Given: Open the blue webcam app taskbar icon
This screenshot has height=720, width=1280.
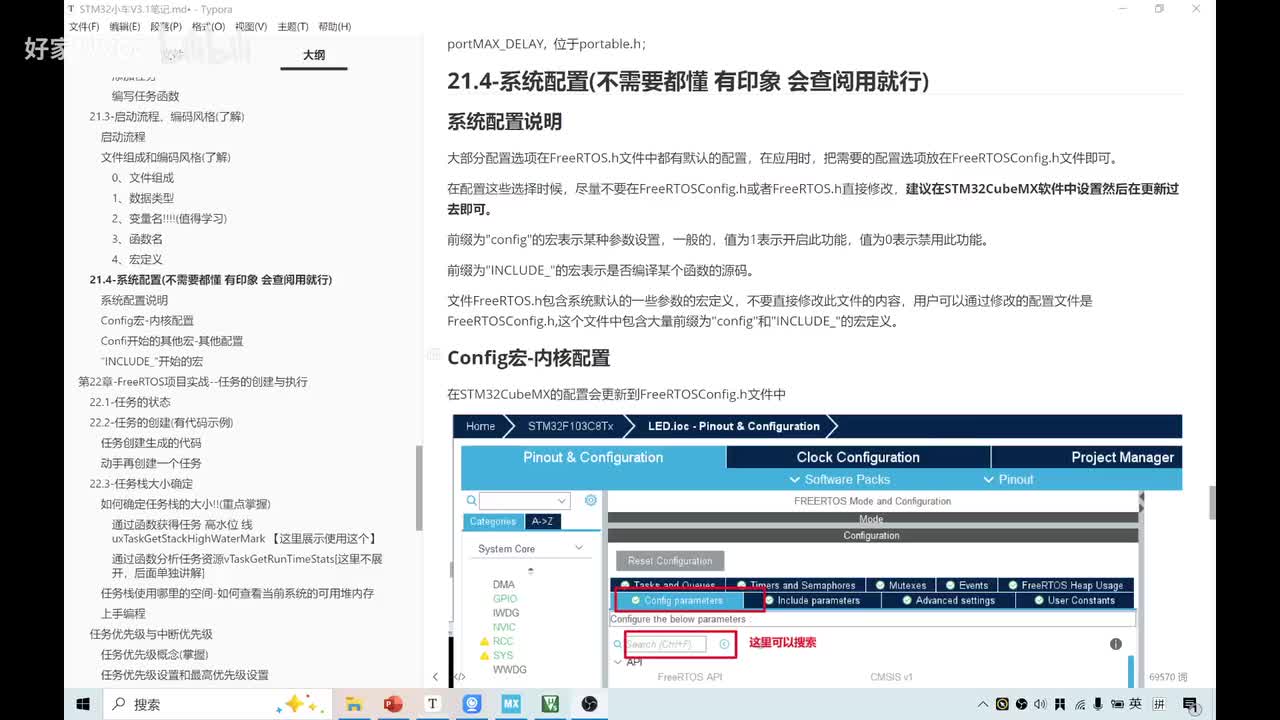Looking at the screenshot, I should 472,704.
